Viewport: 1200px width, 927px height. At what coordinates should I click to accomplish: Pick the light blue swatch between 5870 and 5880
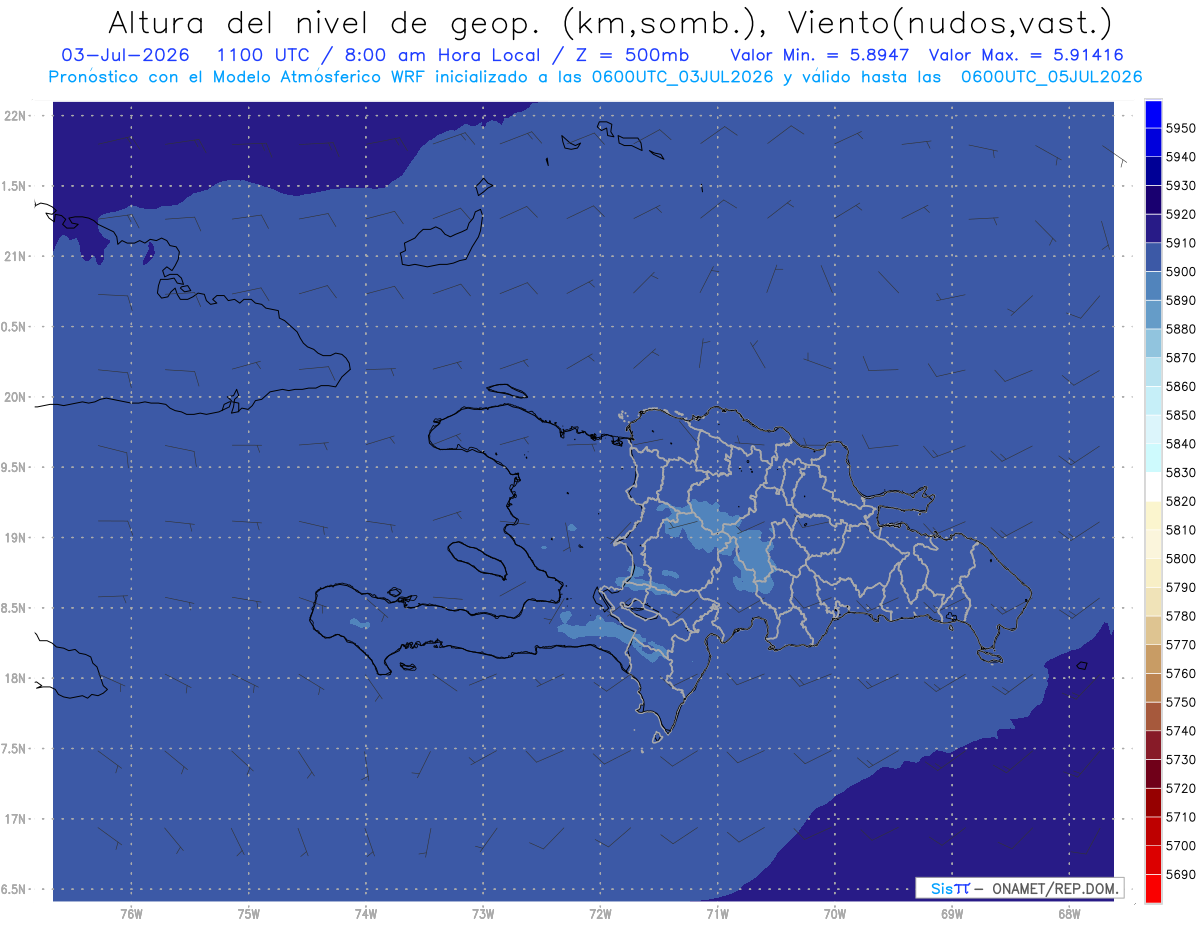click(x=1153, y=343)
